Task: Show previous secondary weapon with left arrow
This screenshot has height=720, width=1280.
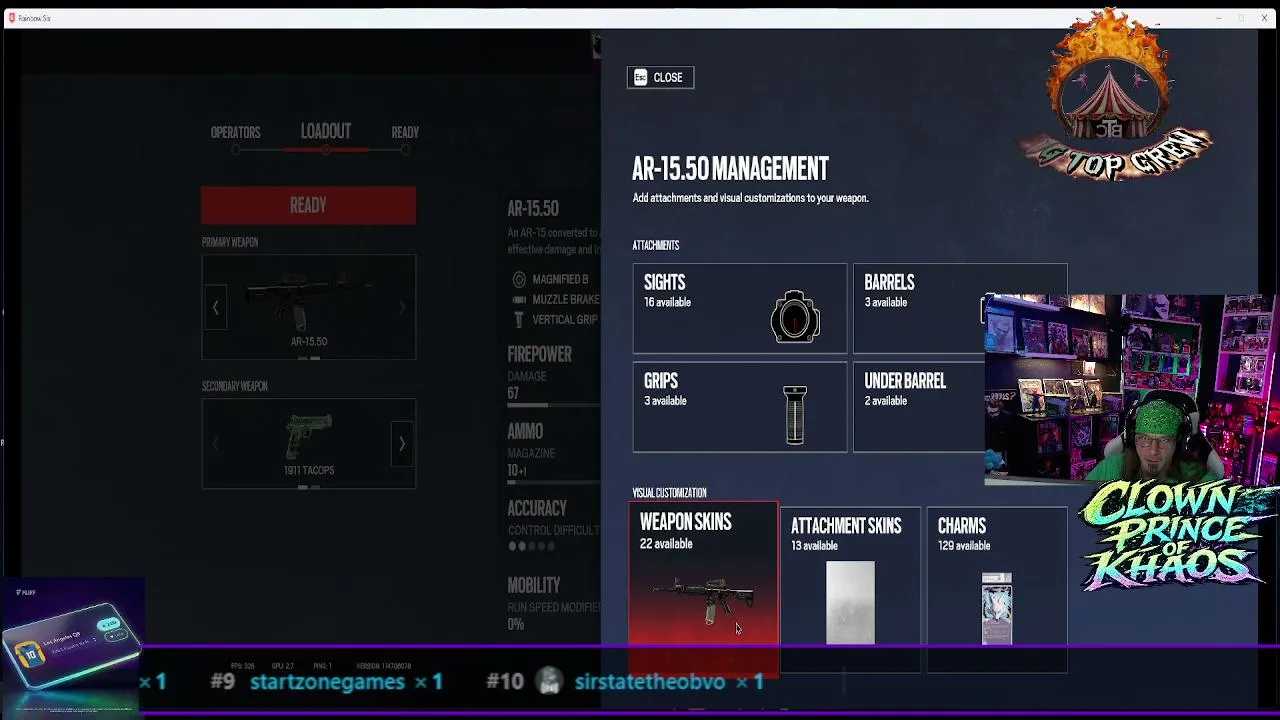Action: point(215,444)
